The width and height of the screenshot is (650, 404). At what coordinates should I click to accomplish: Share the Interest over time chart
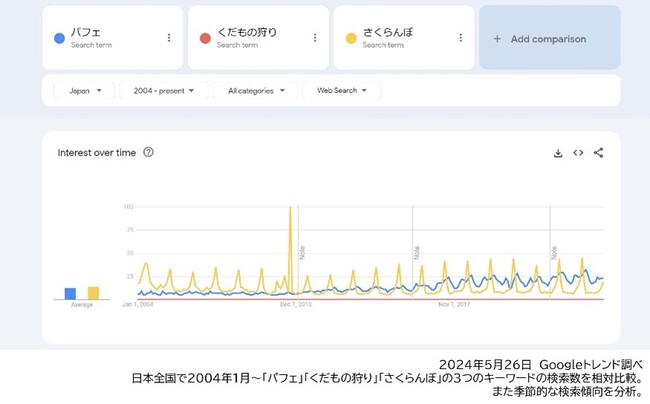598,152
